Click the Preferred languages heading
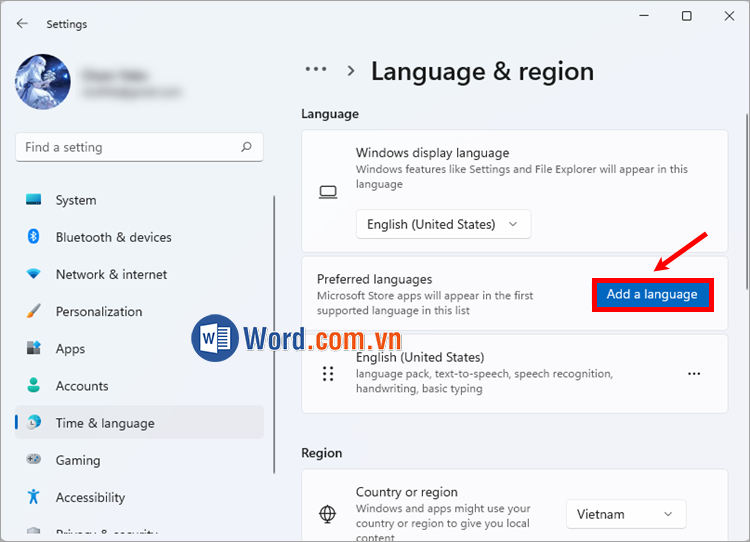The height and width of the screenshot is (542, 750). 375,279
